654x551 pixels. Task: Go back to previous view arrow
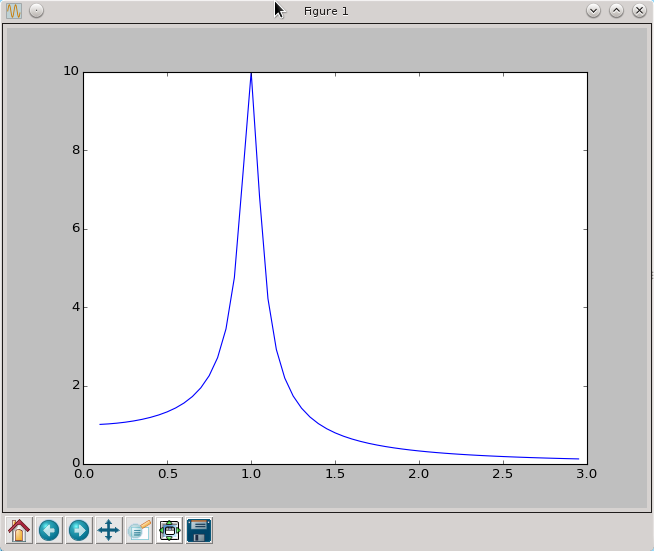(x=49, y=530)
